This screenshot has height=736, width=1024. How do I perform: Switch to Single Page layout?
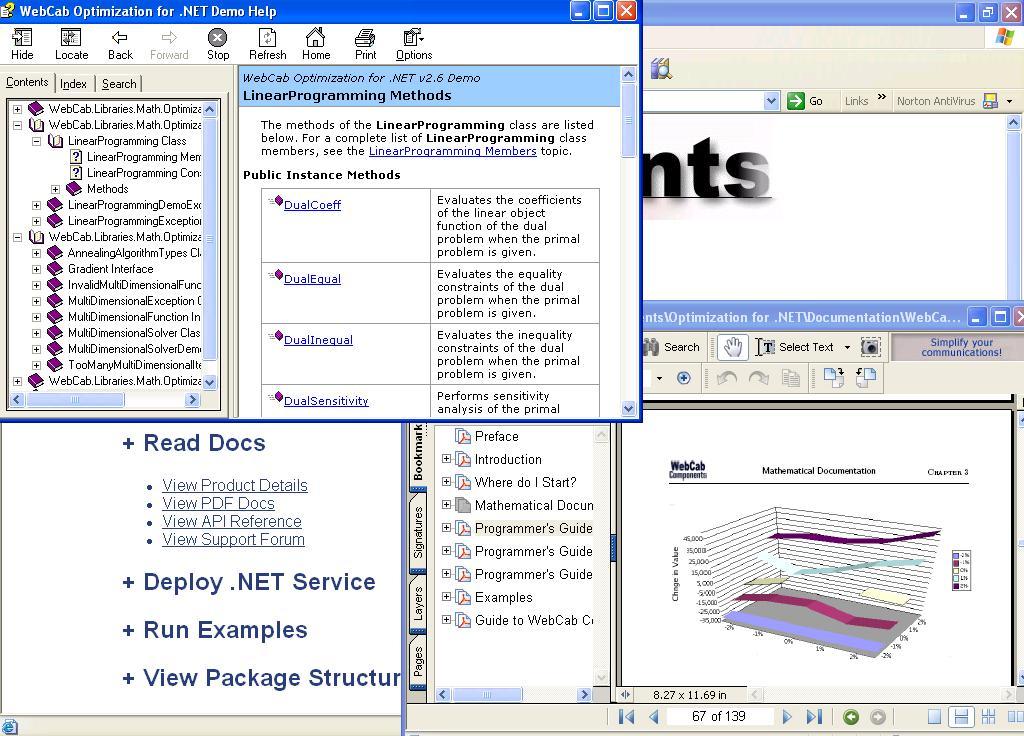tap(935, 716)
